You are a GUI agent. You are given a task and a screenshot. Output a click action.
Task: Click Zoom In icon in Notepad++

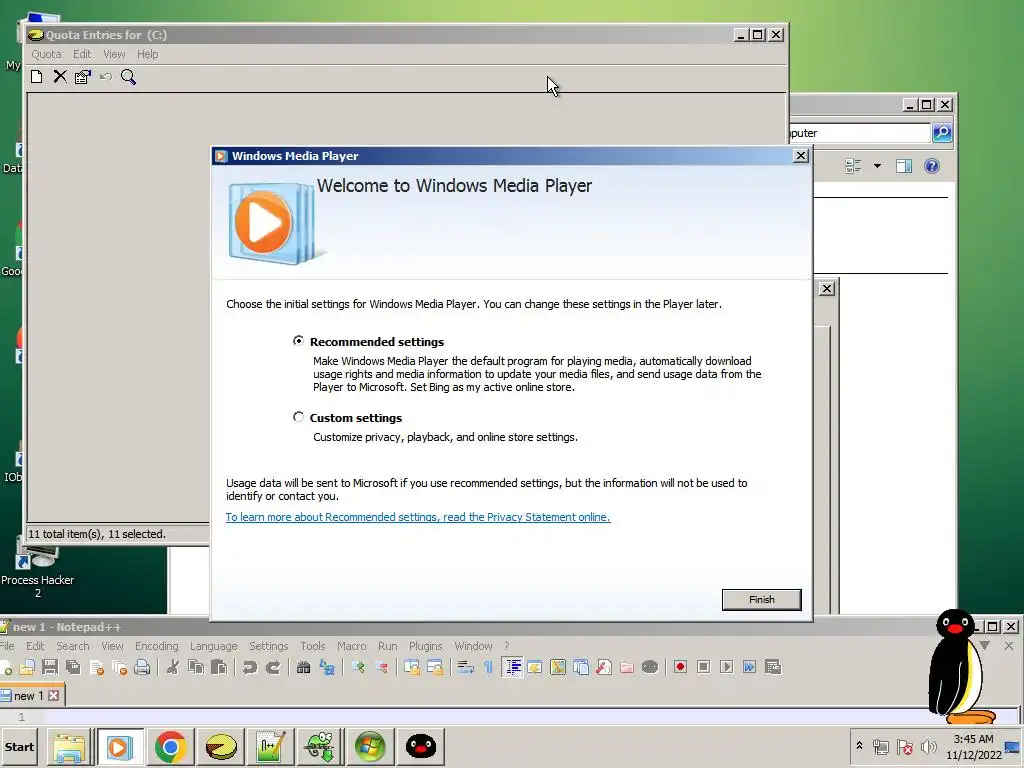point(358,667)
